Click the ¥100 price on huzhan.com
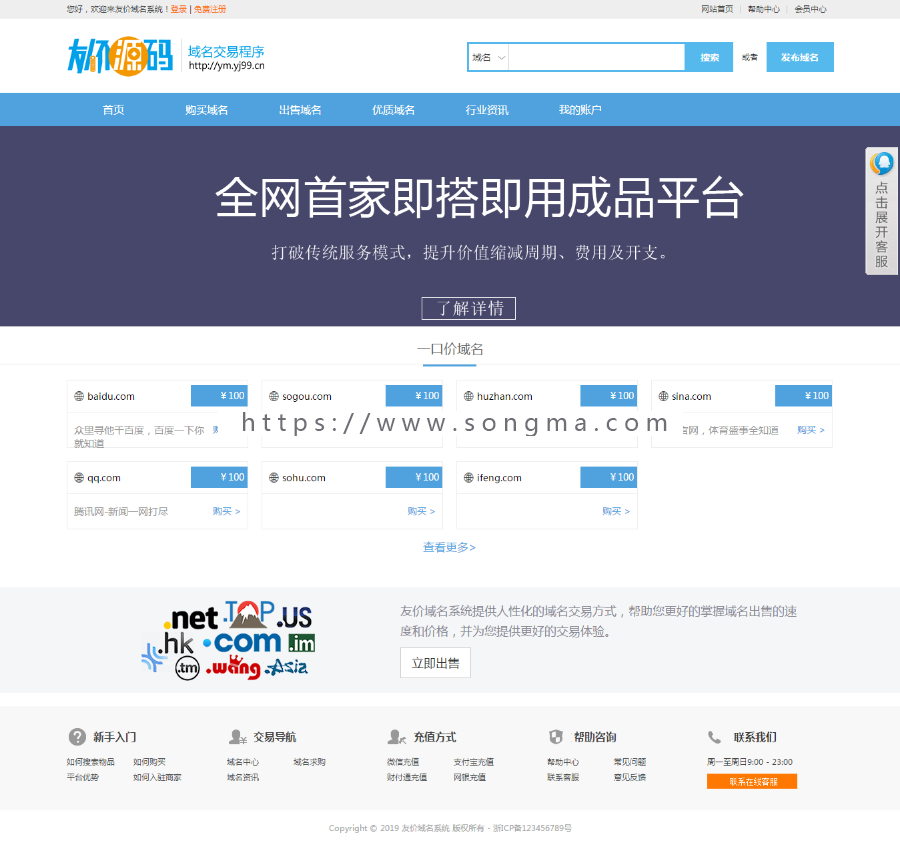The height and width of the screenshot is (845, 900). (x=608, y=396)
